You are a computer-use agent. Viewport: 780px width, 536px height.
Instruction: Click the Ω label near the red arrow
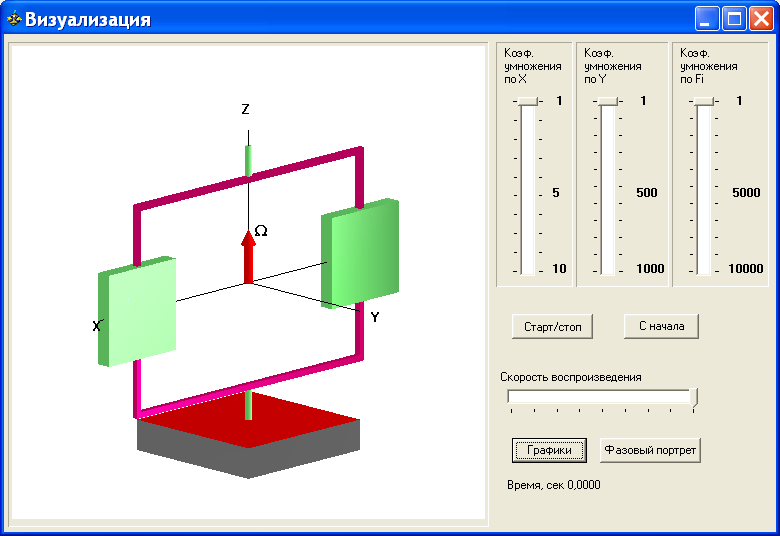tap(261, 231)
